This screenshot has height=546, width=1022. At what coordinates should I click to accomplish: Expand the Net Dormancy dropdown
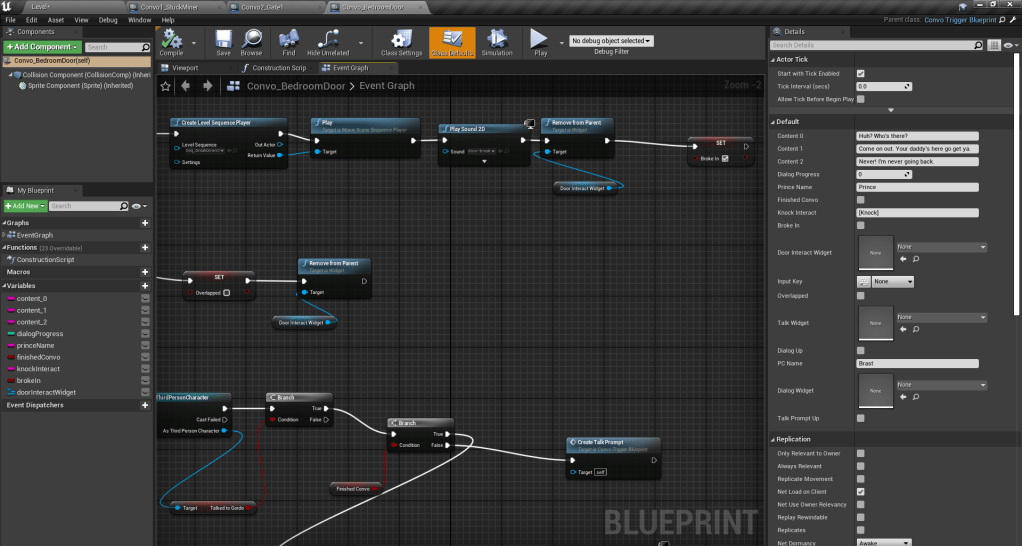884,542
